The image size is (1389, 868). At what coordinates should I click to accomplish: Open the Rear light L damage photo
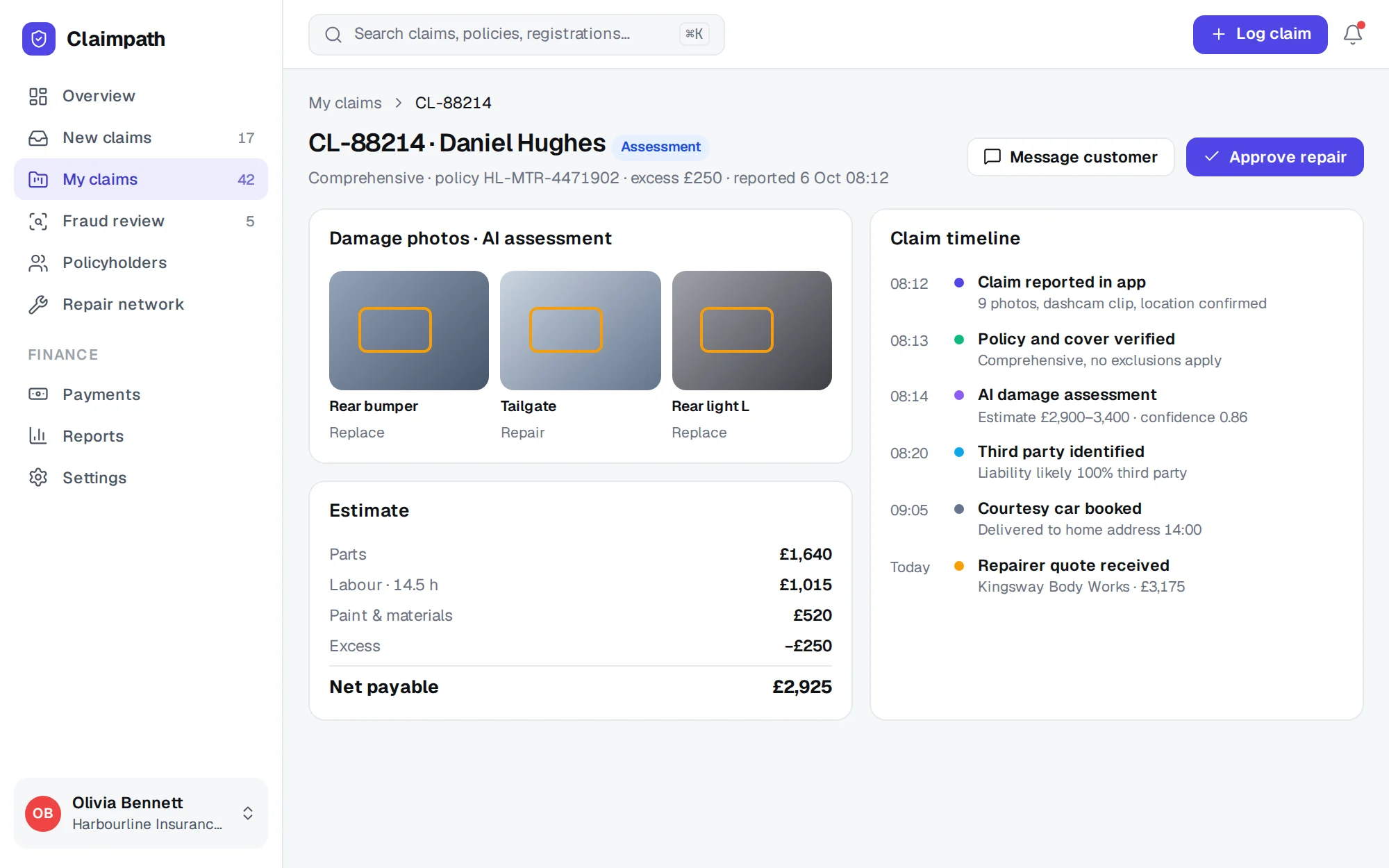coord(751,330)
